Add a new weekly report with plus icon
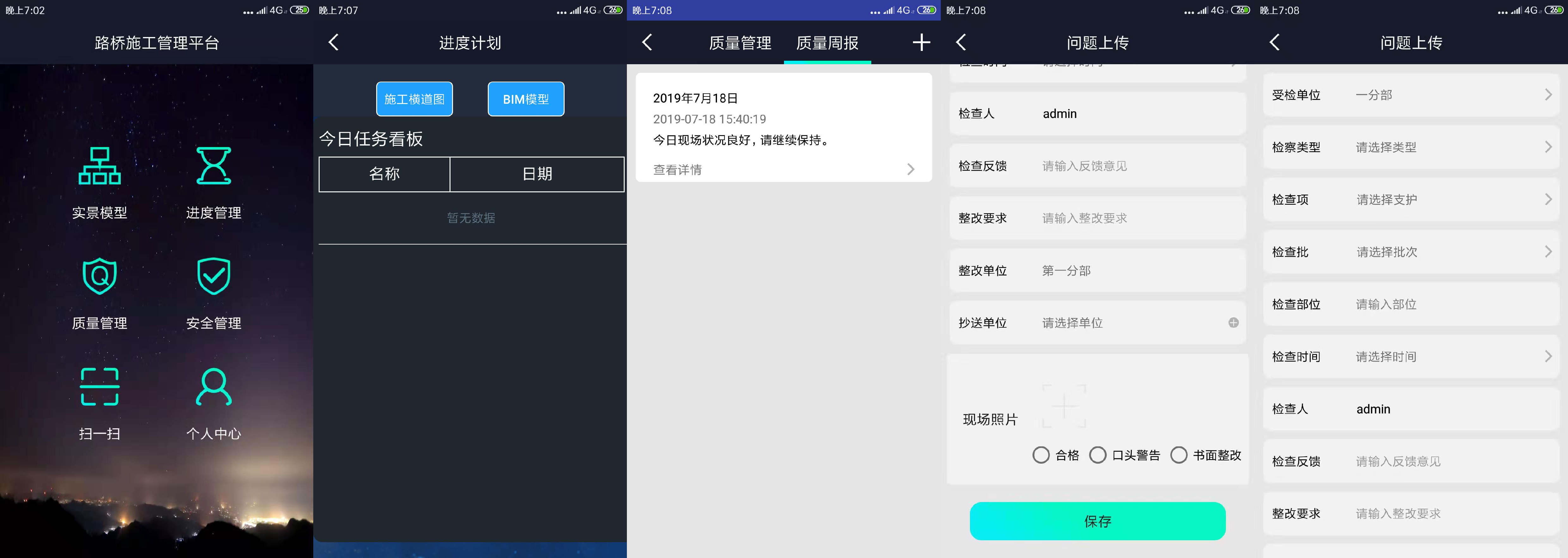Image resolution: width=1568 pixels, height=558 pixels. pos(922,42)
